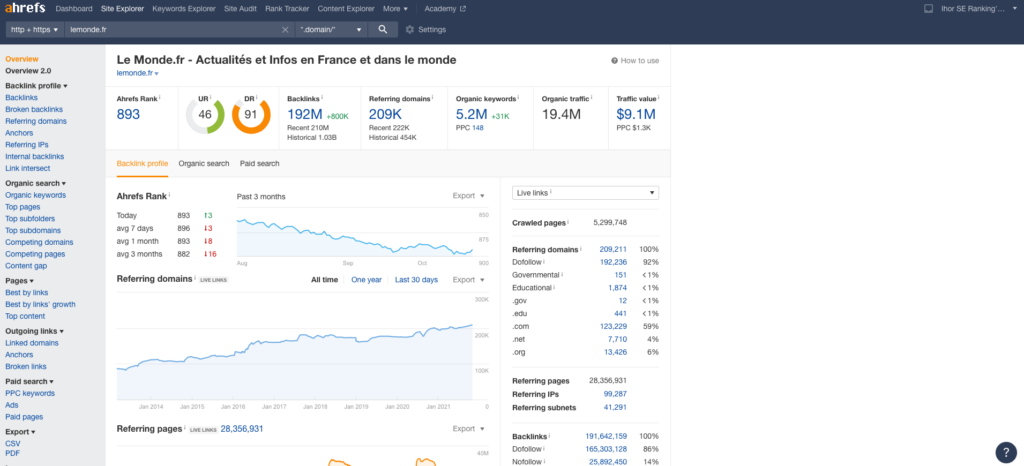Screen dimensions: 1024x466
Task: Click the Ahrefs logo
Action: coord(26,9)
